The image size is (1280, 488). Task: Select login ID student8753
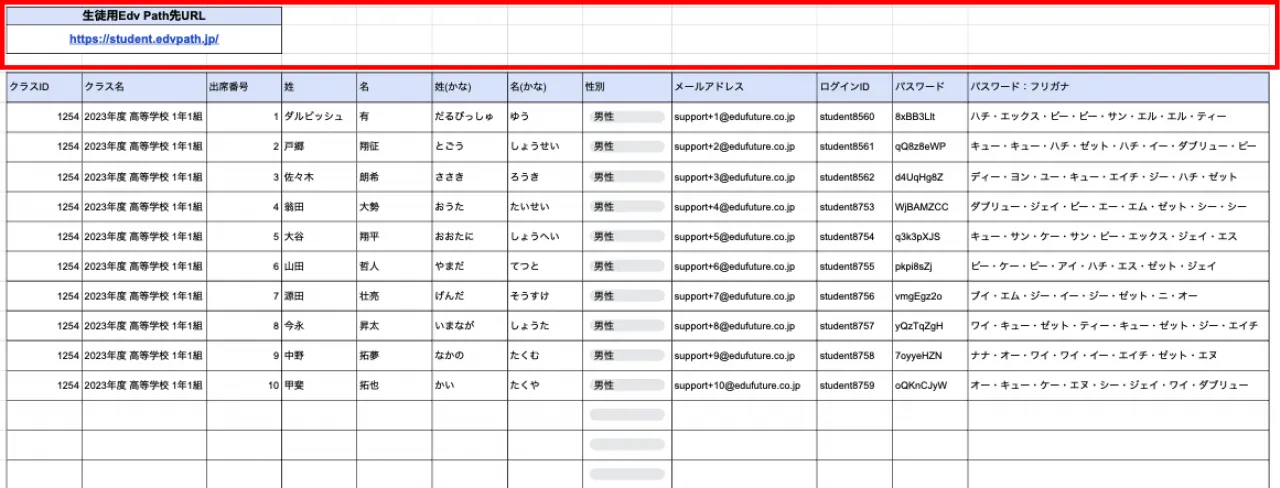[x=854, y=207]
